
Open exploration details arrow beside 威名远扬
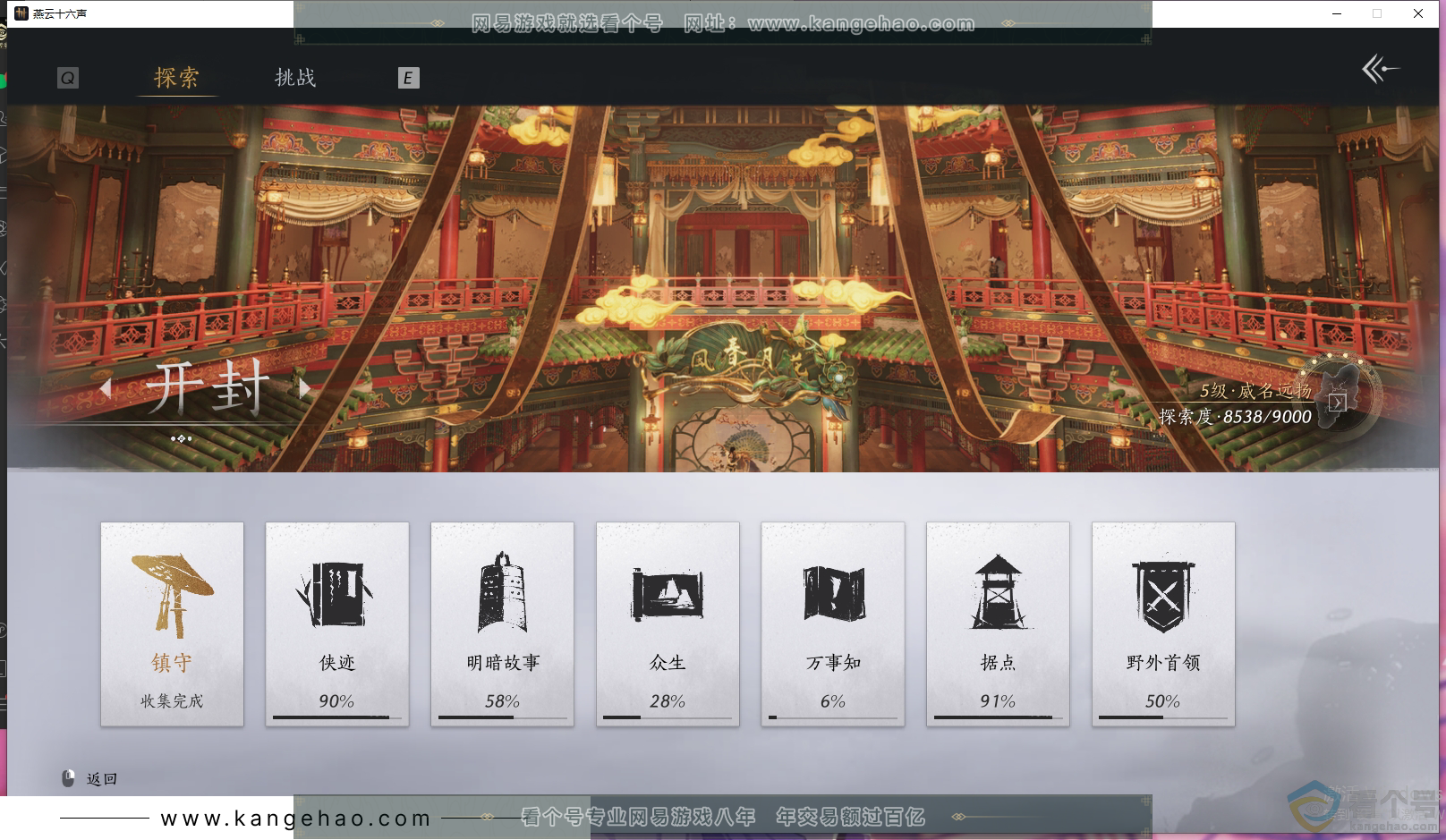1337,403
